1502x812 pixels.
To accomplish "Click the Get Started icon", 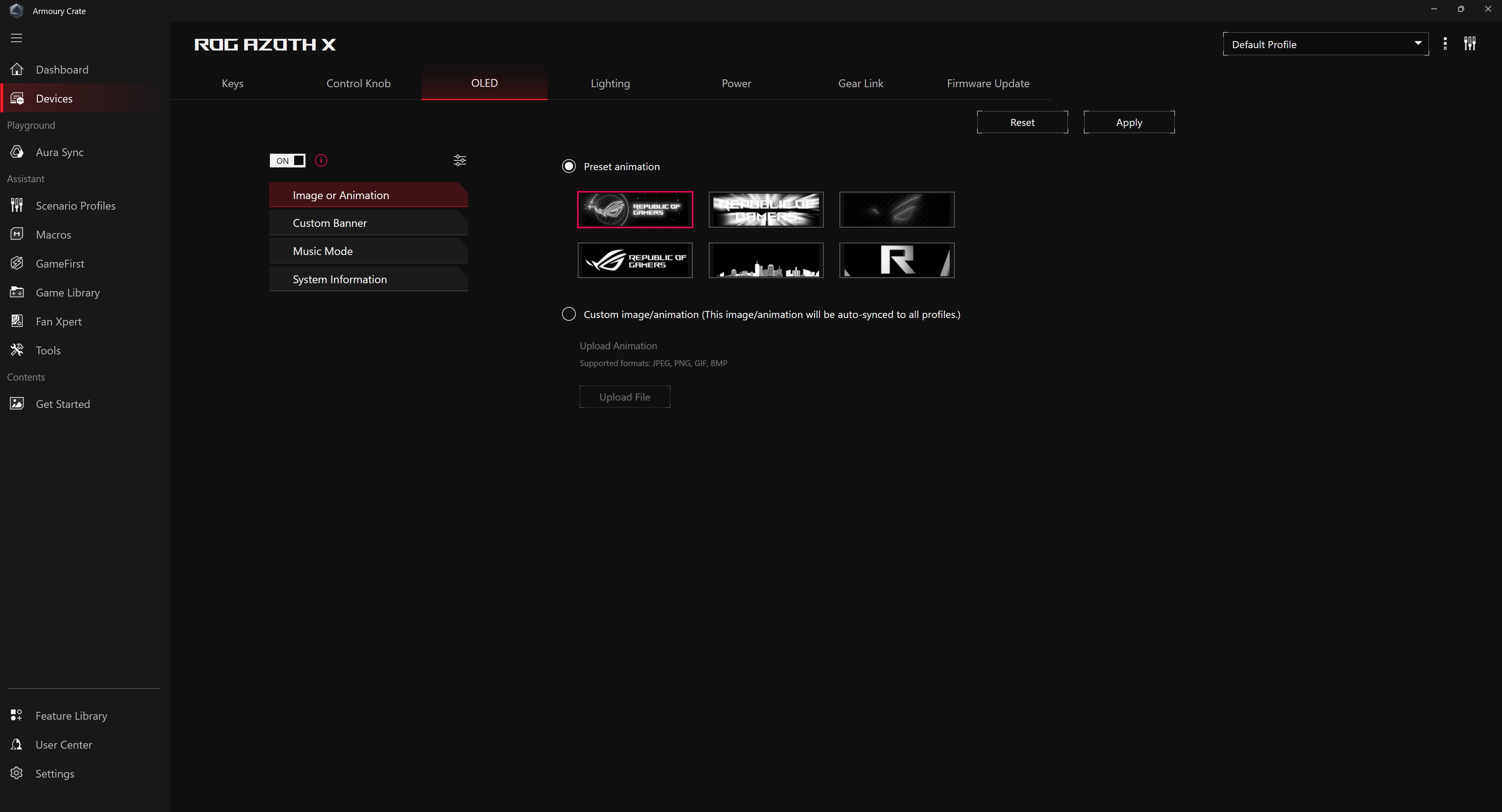I will click(17, 403).
